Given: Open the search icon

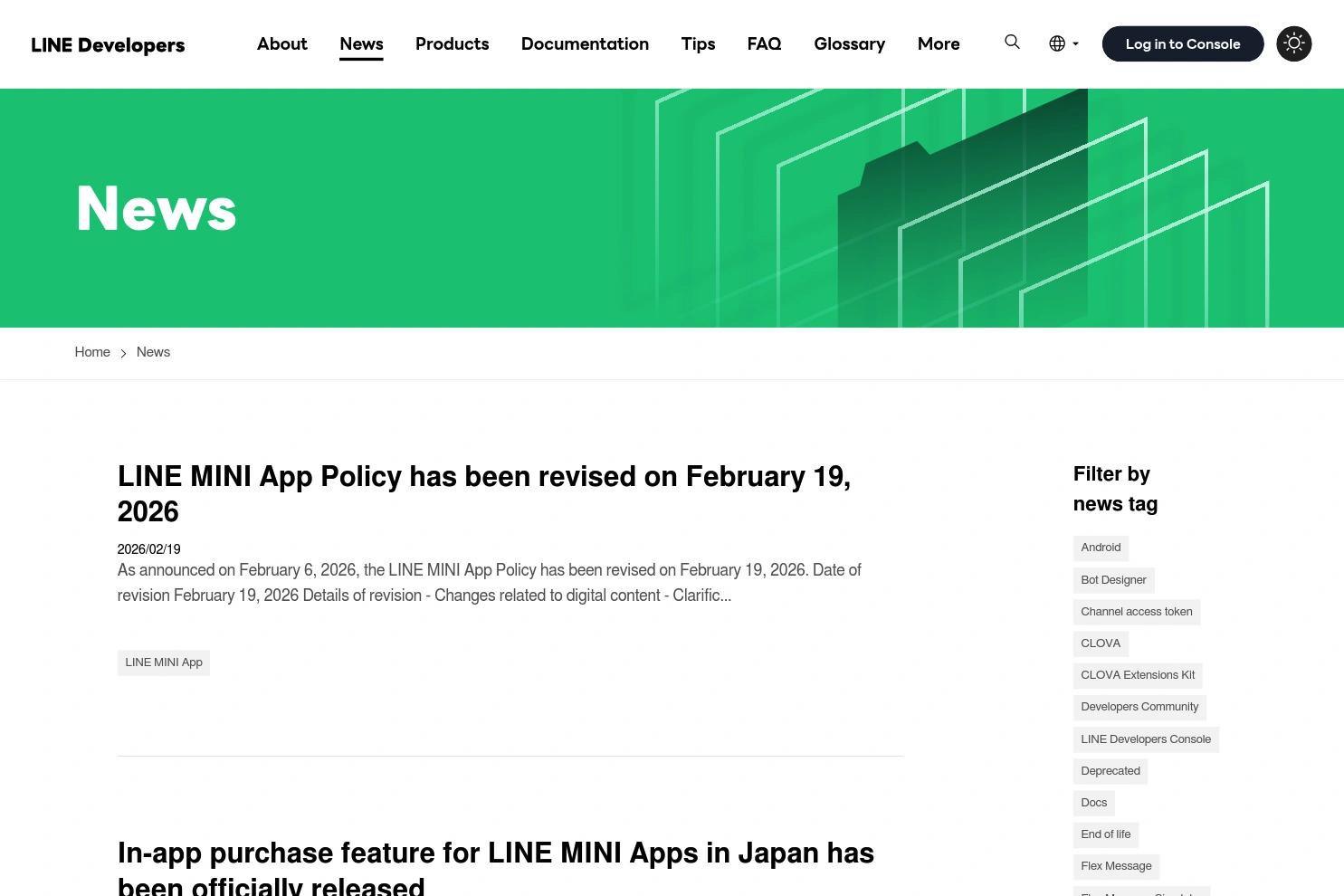Looking at the screenshot, I should [x=1012, y=43].
